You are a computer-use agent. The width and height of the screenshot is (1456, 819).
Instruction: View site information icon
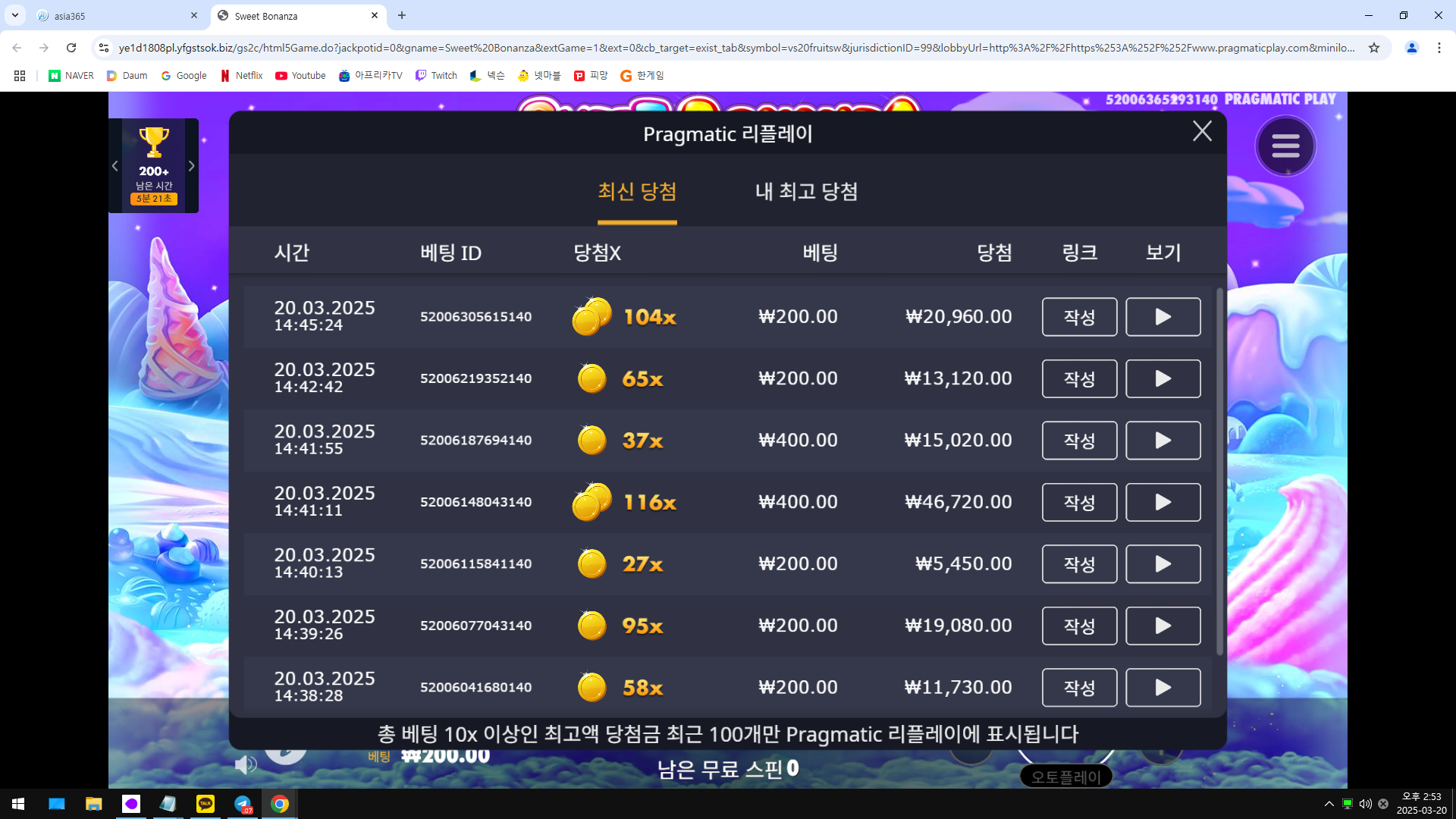[x=104, y=48]
